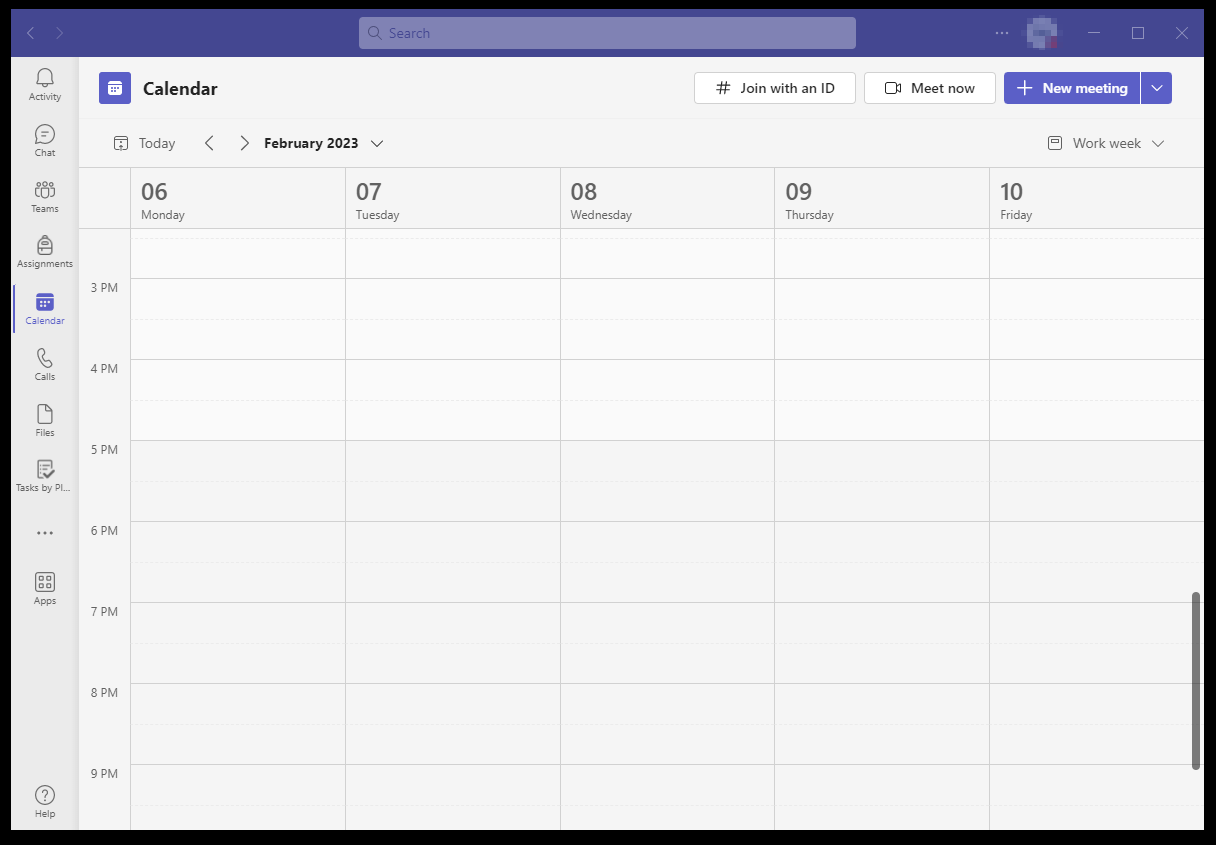Jump to Today in the calendar
The width and height of the screenshot is (1216, 845).
(145, 143)
